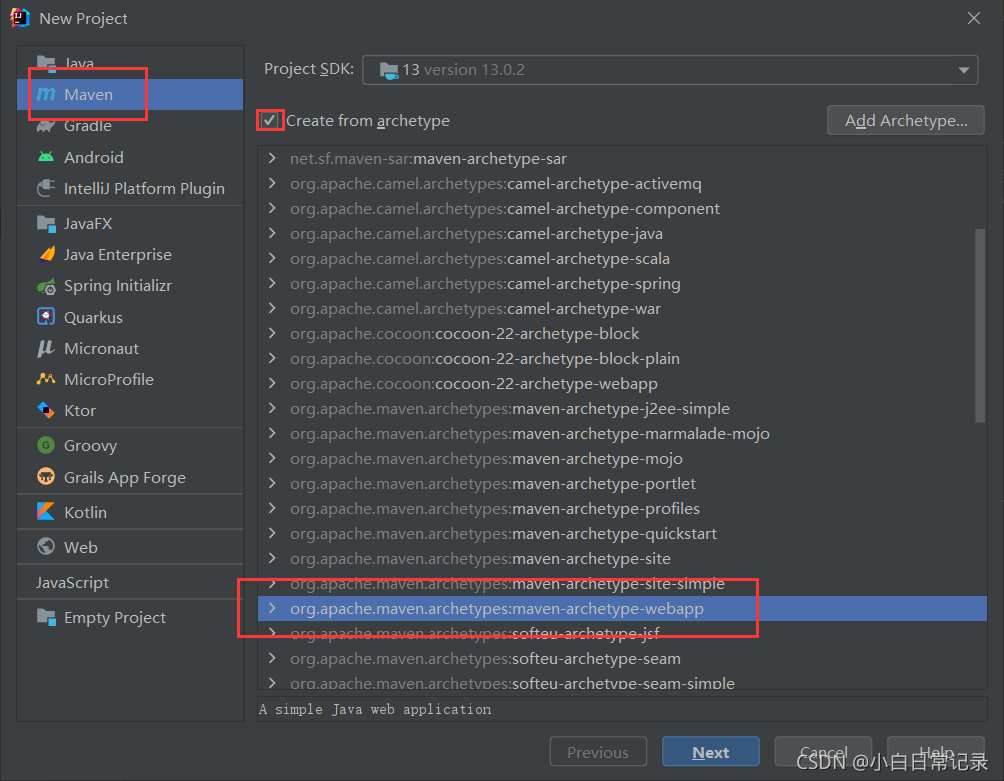This screenshot has height=781, width=1004.
Task: Select maven-archetype-profiles row
Action: (622, 508)
